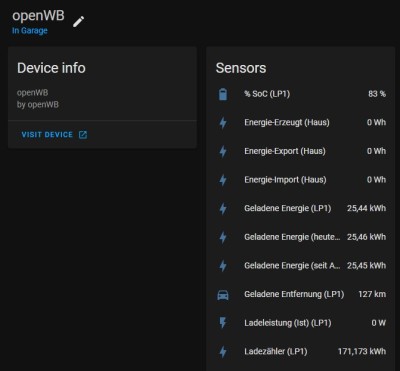400x371 pixels.
Task: Click the external-link icon next to VISIT DEVICE
Action: (83, 135)
